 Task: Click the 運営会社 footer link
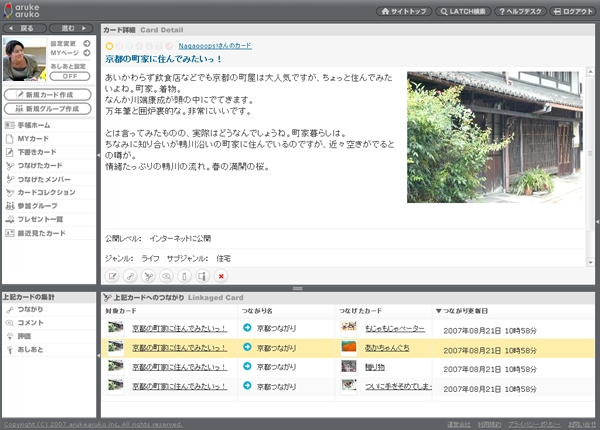[x=459, y=424]
